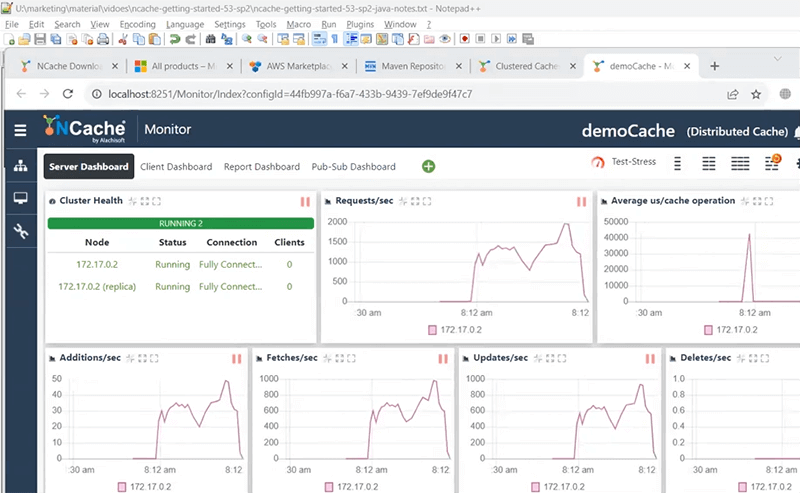Select three-column dashboard layout
The image size is (800, 493).
(x=740, y=163)
